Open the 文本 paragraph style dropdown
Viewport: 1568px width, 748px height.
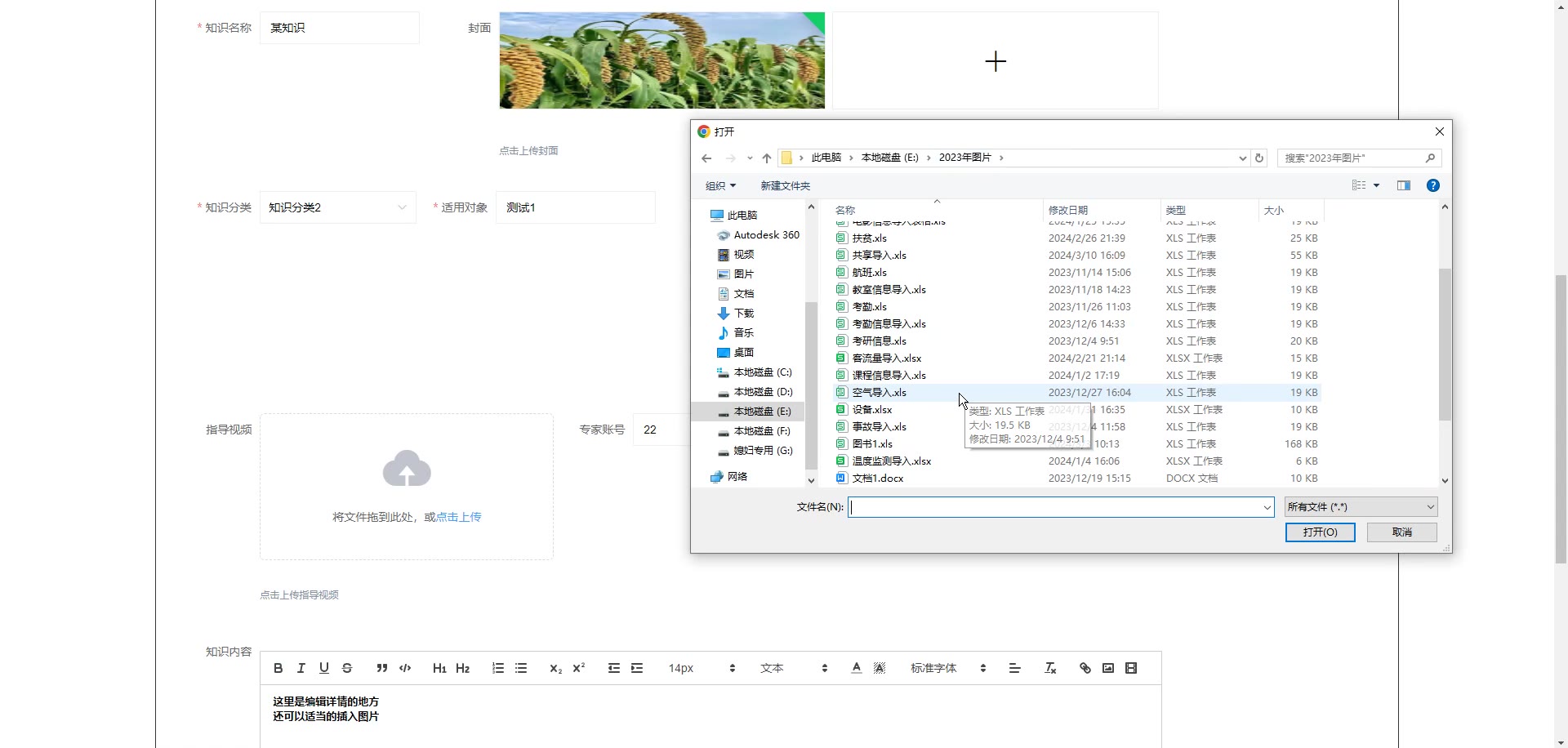(x=794, y=668)
